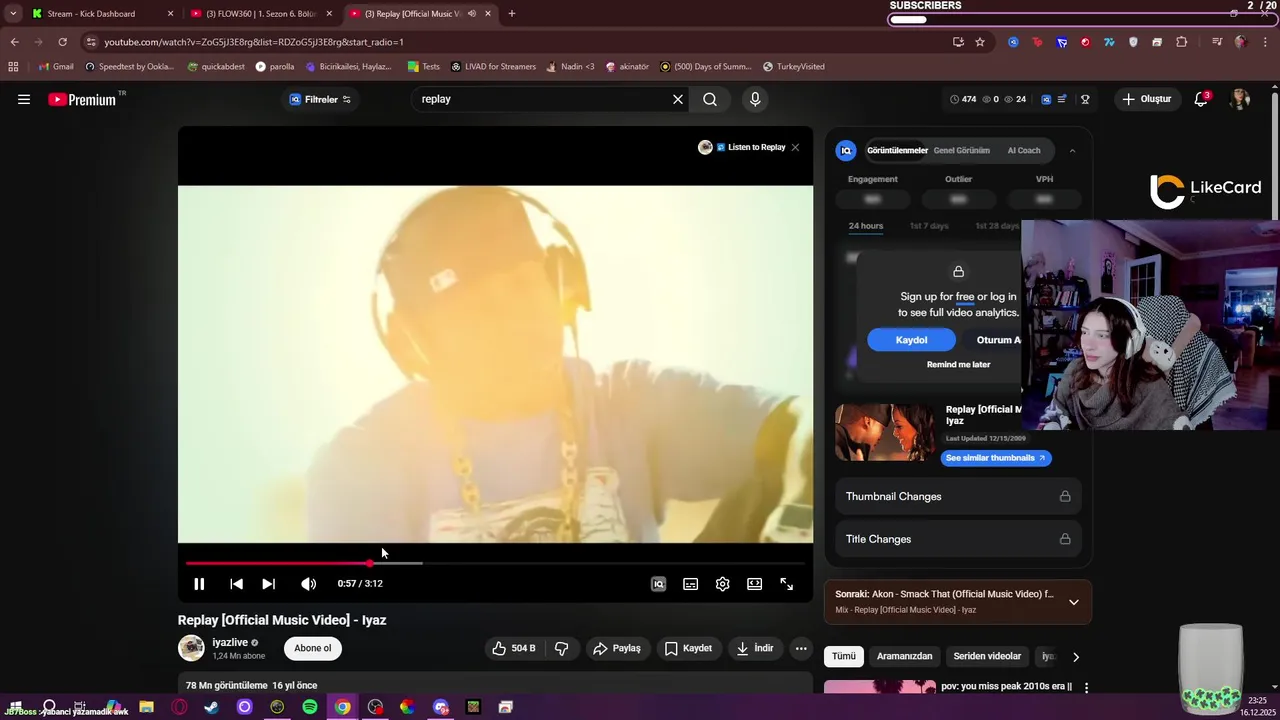Viewport: 1280px width, 720px height.
Task: Open Steam from the taskbar
Action: (x=212, y=707)
